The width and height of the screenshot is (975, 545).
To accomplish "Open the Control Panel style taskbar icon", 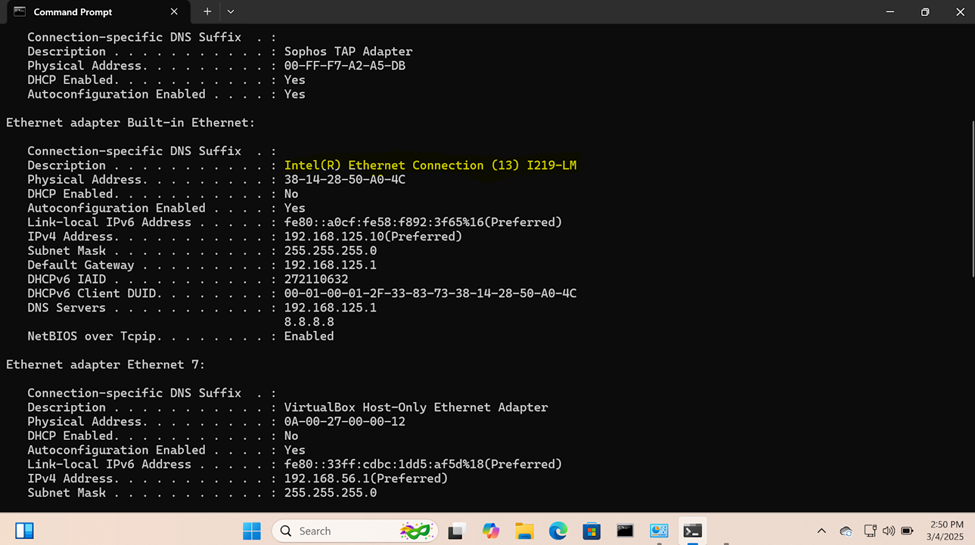I will 658,531.
